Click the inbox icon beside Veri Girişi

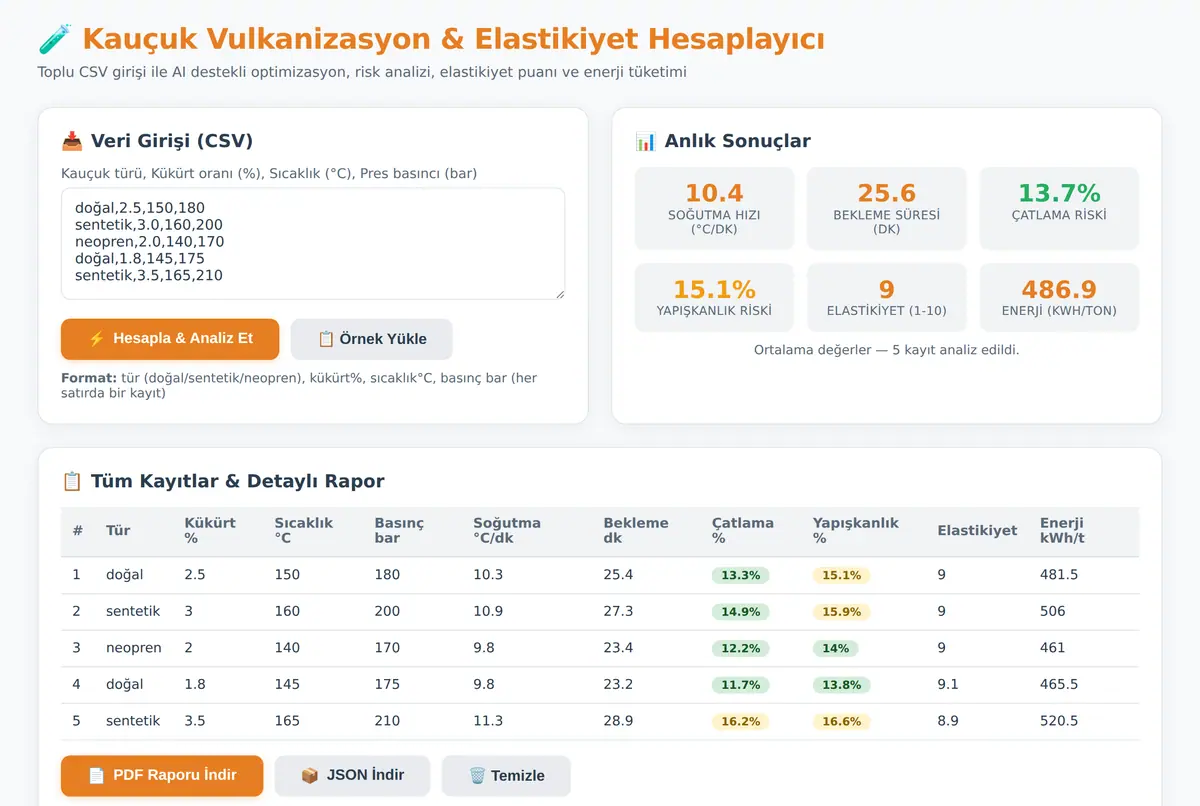[72, 141]
